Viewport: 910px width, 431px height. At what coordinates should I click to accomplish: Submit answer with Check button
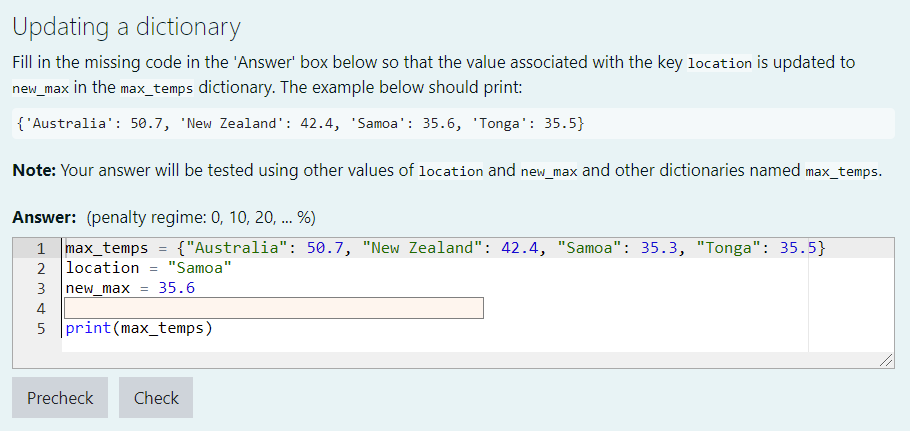pyautogui.click(x=156, y=397)
